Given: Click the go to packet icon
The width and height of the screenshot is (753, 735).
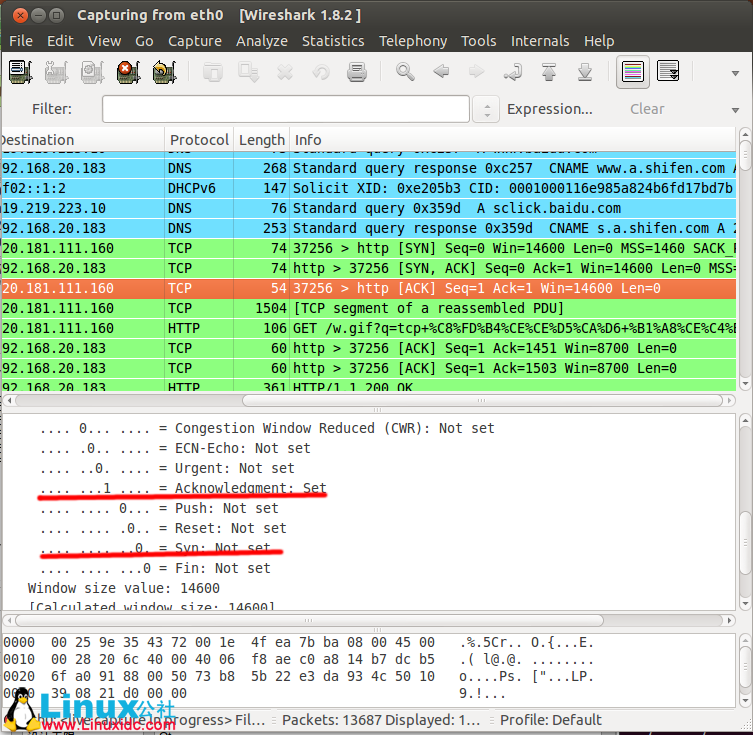Looking at the screenshot, I should pos(513,72).
